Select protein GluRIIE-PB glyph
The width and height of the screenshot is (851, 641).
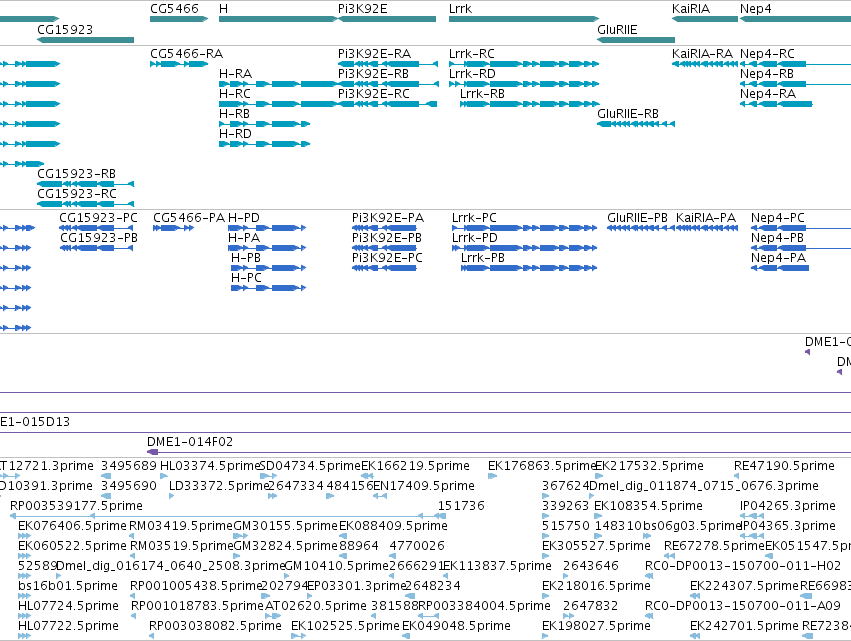point(641,228)
